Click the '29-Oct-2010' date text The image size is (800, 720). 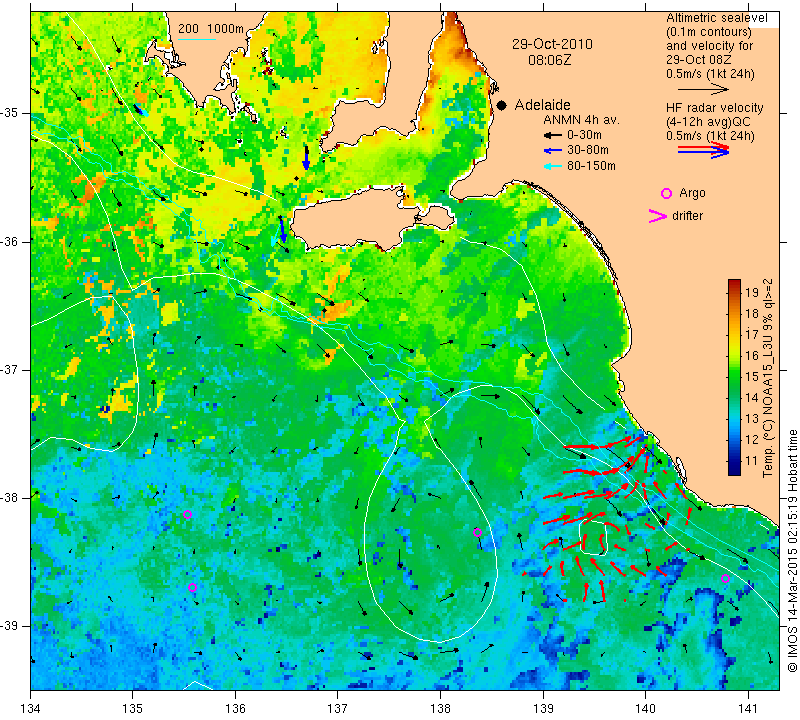553,44
